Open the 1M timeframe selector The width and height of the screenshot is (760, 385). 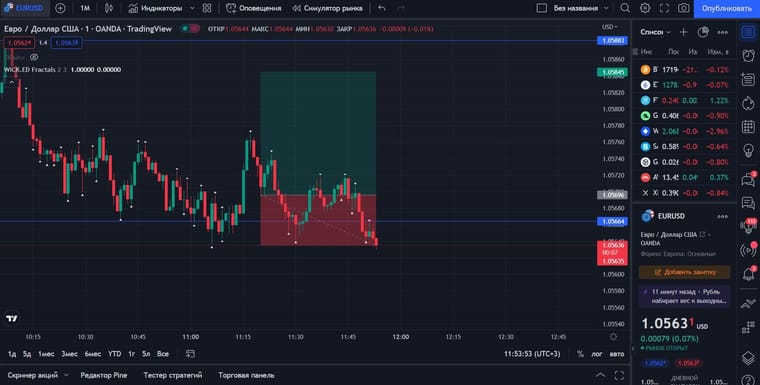tap(85, 8)
